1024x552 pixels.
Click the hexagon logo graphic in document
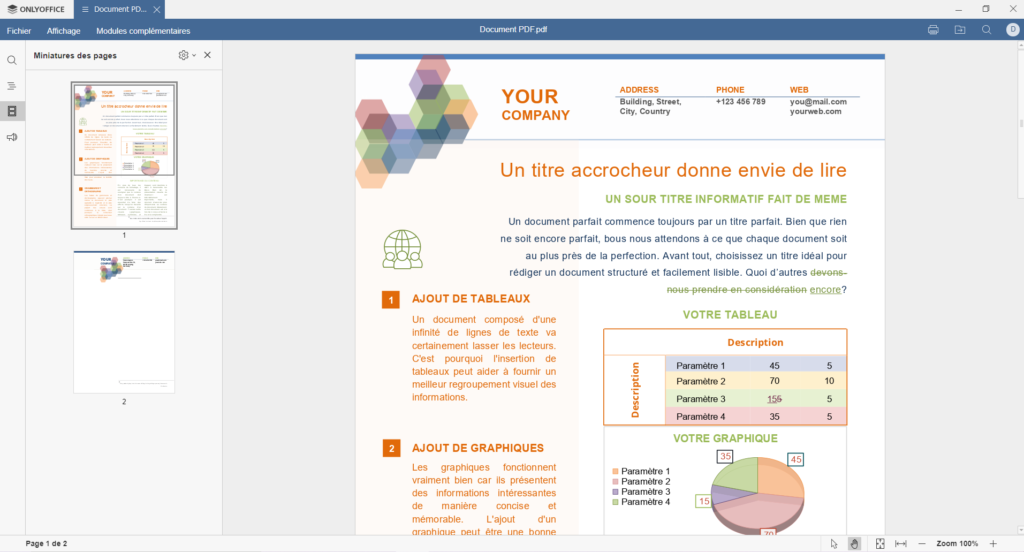click(x=416, y=122)
